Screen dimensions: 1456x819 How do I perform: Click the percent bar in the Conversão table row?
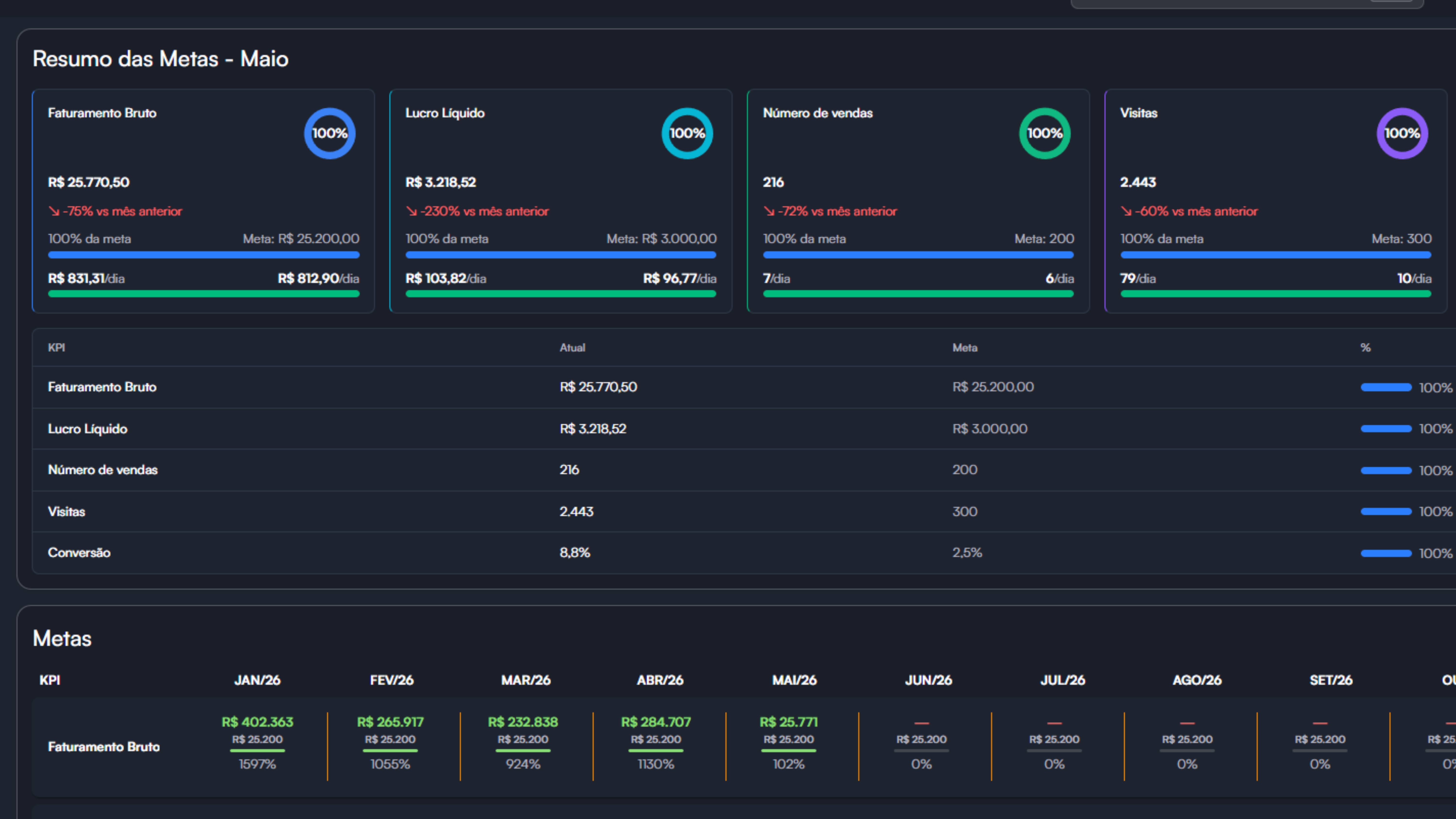1386,553
